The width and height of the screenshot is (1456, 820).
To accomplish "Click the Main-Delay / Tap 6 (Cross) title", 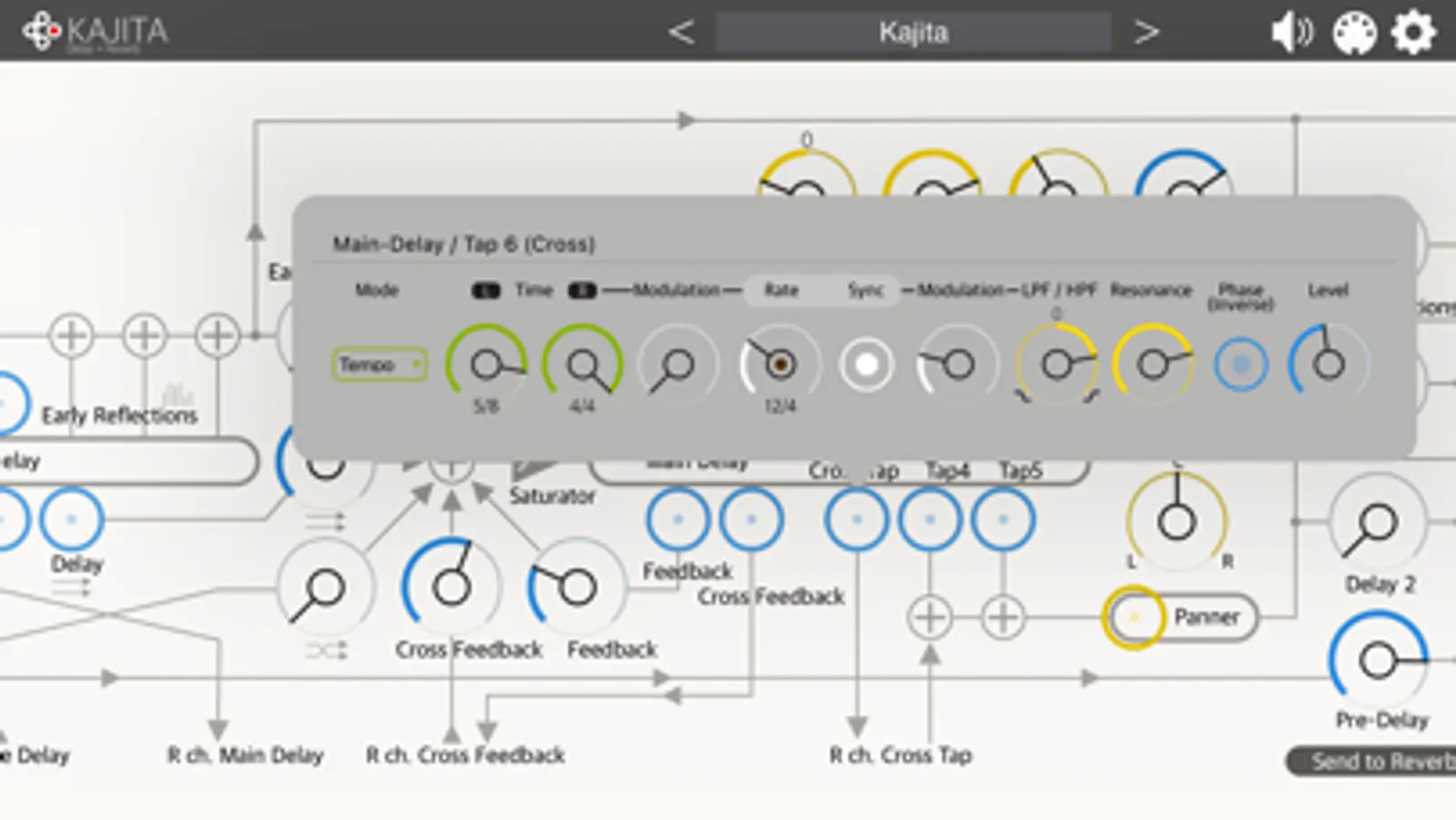I will [x=463, y=244].
